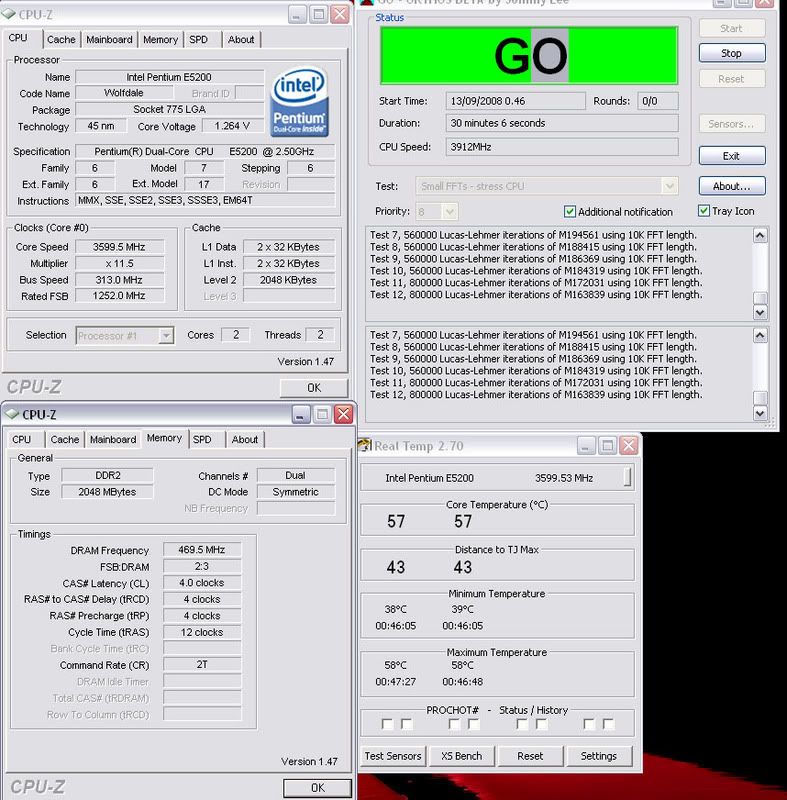
Task: Switch to Mainboard tab in top CPU-Z
Action: pos(109,40)
